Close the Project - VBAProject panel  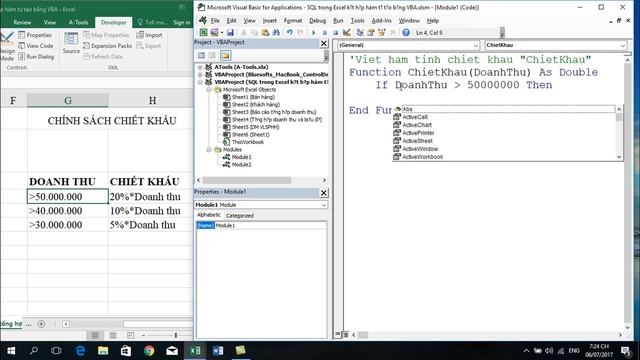pyautogui.click(x=324, y=43)
